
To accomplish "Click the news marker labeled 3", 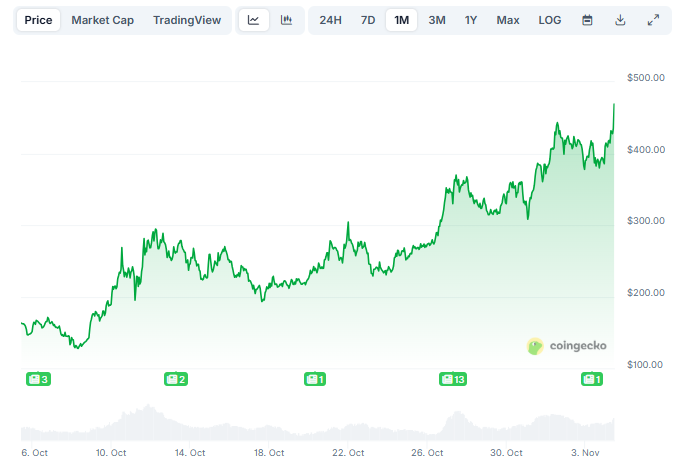I will pos(37,379).
